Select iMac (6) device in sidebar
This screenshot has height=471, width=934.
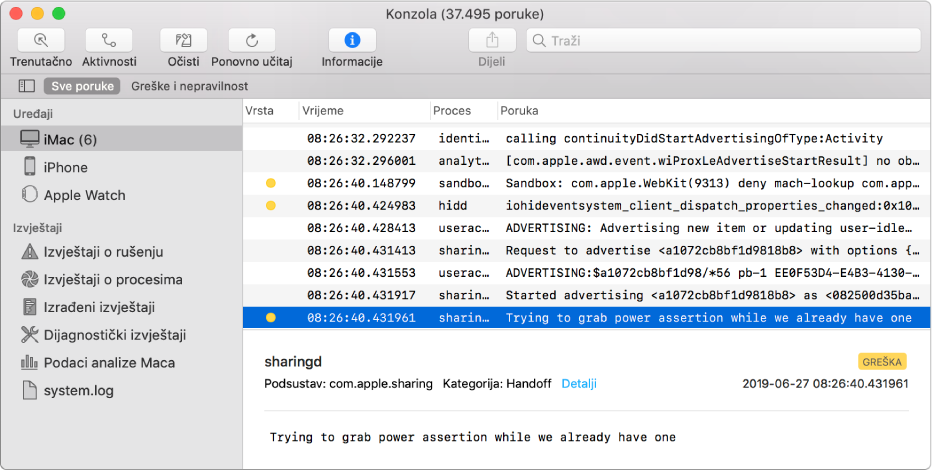coord(122,139)
